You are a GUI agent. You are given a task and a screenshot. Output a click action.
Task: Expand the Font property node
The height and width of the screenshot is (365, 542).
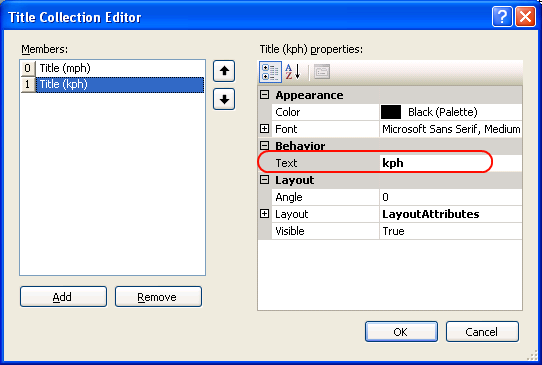click(264, 129)
